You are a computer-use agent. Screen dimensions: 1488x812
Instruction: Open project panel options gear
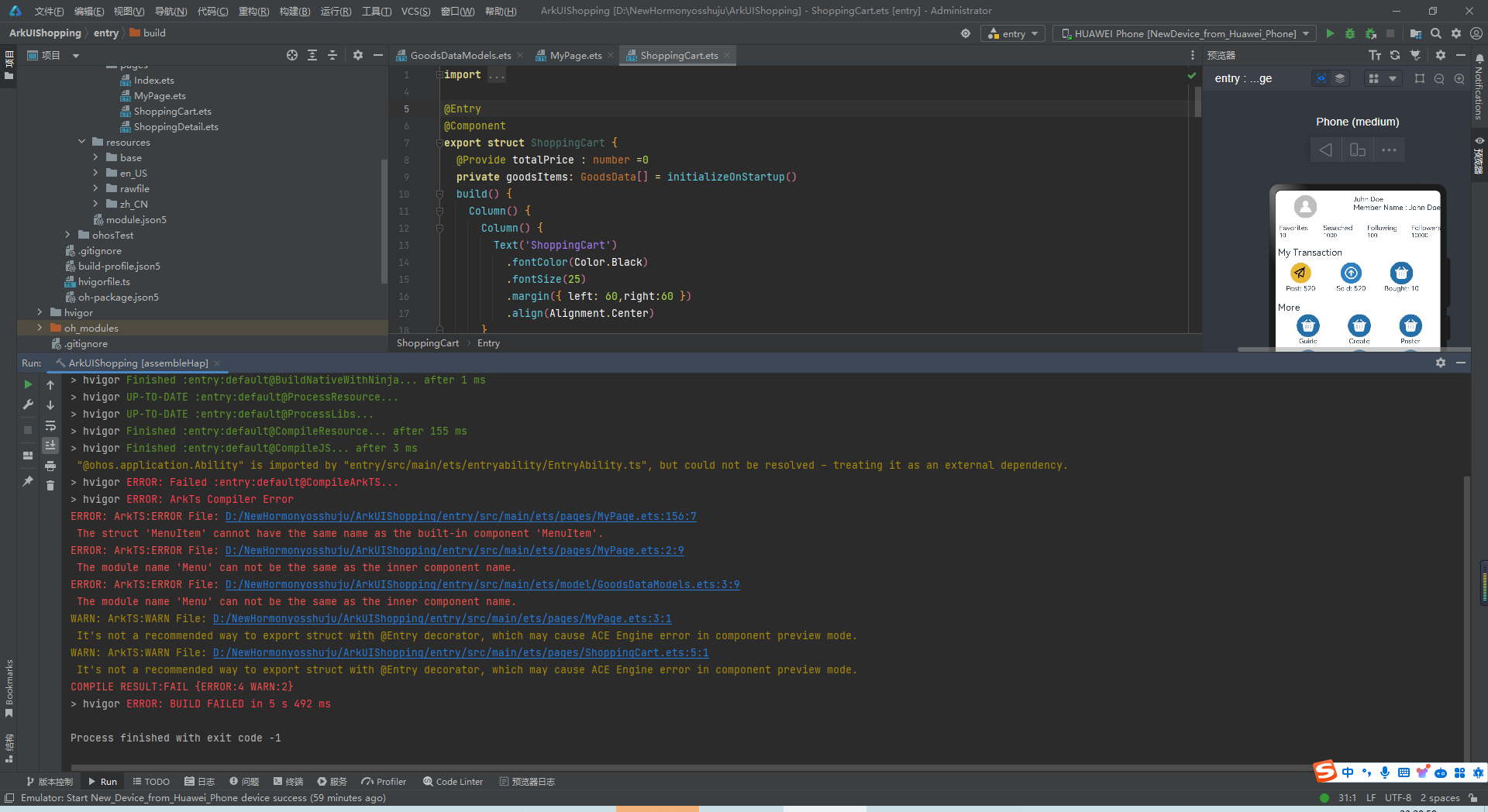pos(358,55)
